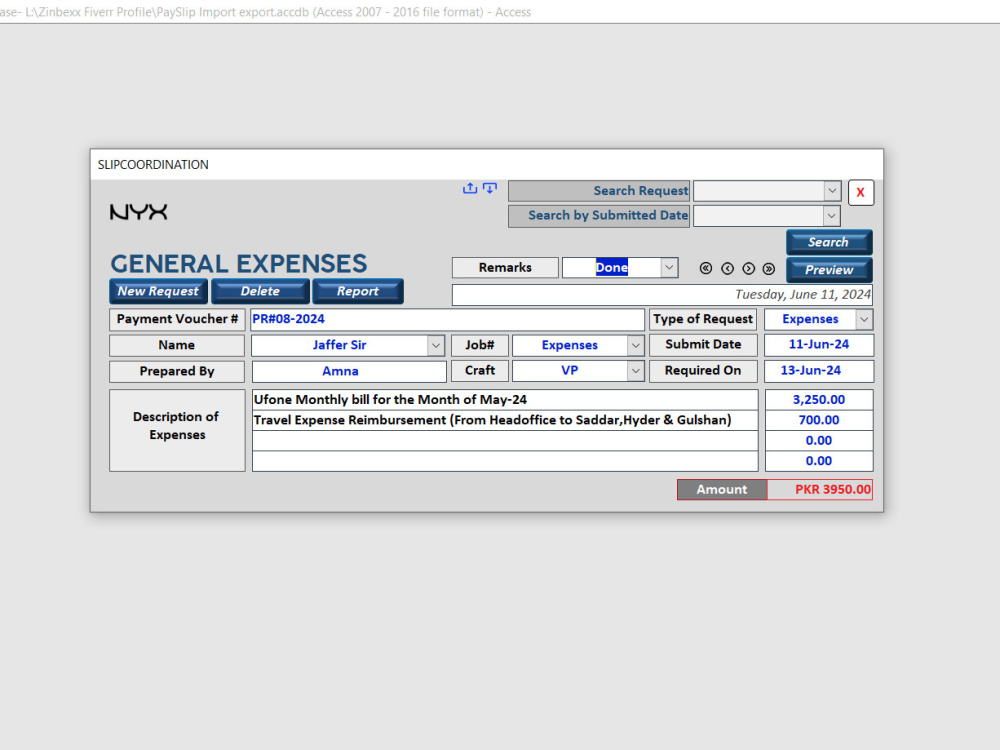This screenshot has width=1000, height=750.
Task: Click the PKR 3950.00 total amount
Action: pos(820,490)
